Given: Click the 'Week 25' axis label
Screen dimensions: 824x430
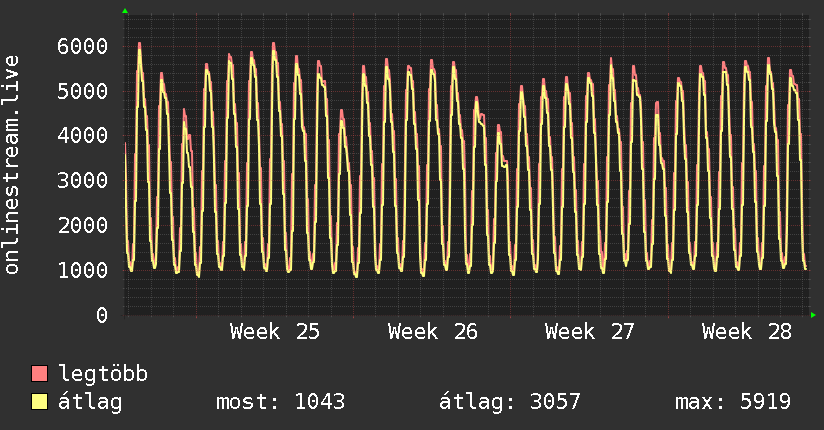Looking at the screenshot, I should coord(275,332).
